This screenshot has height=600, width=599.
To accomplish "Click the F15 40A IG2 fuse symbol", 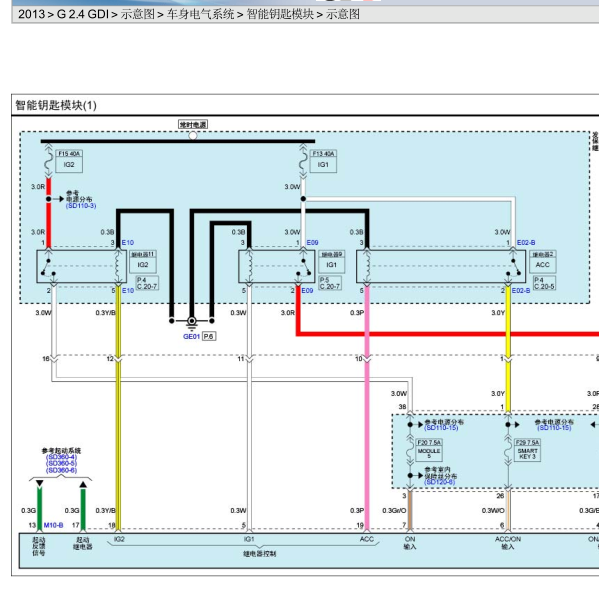I will (x=48, y=161).
